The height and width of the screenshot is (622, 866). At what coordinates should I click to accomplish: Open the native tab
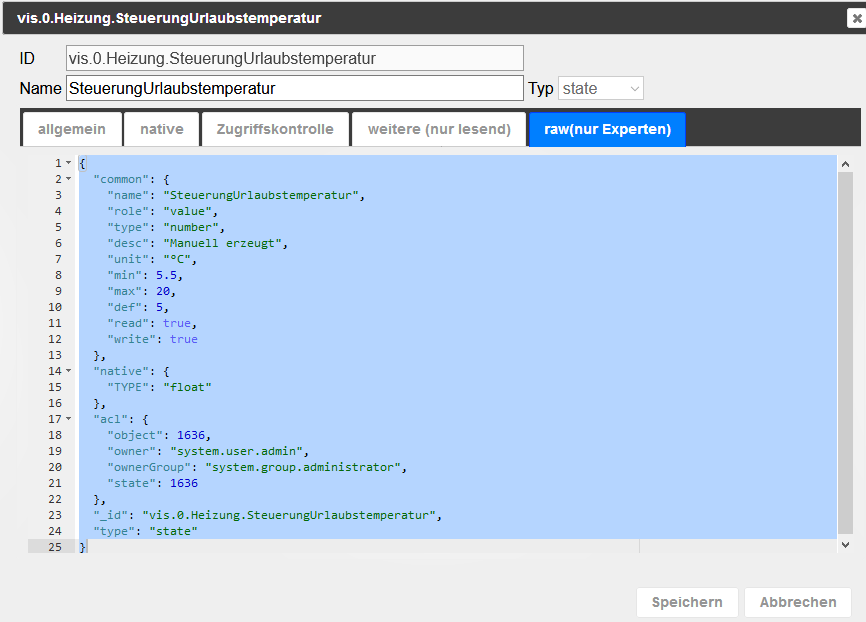pos(161,129)
